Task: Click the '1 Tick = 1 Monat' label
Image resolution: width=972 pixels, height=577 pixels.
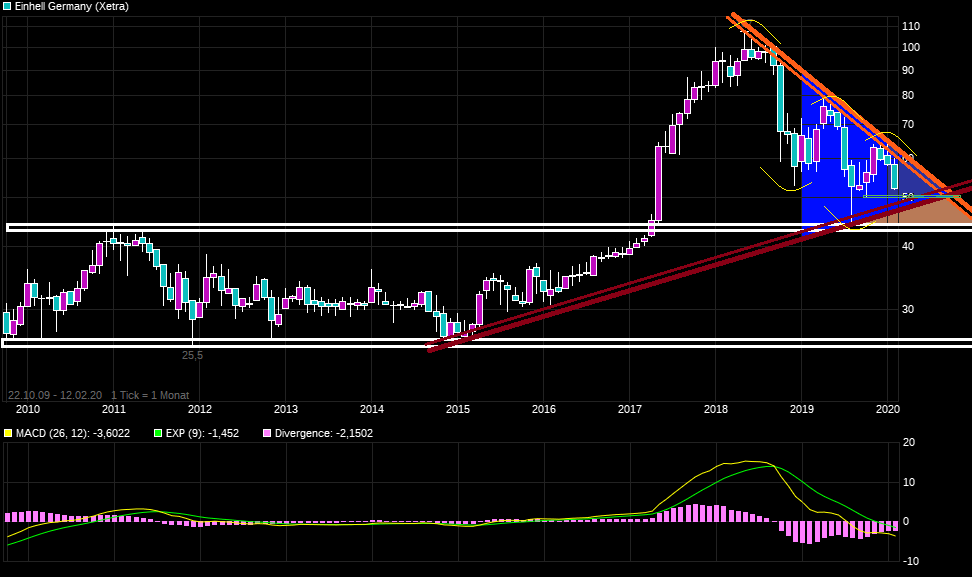Action: (x=150, y=395)
